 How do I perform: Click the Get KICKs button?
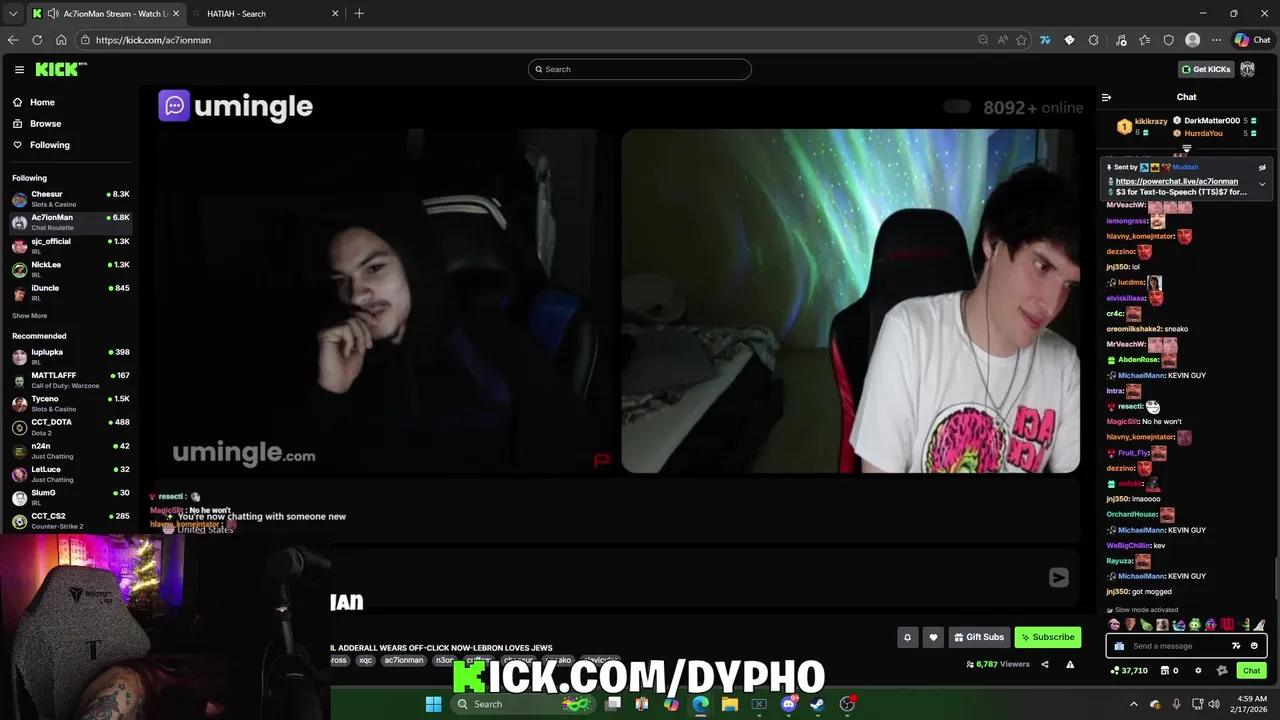click(1206, 69)
